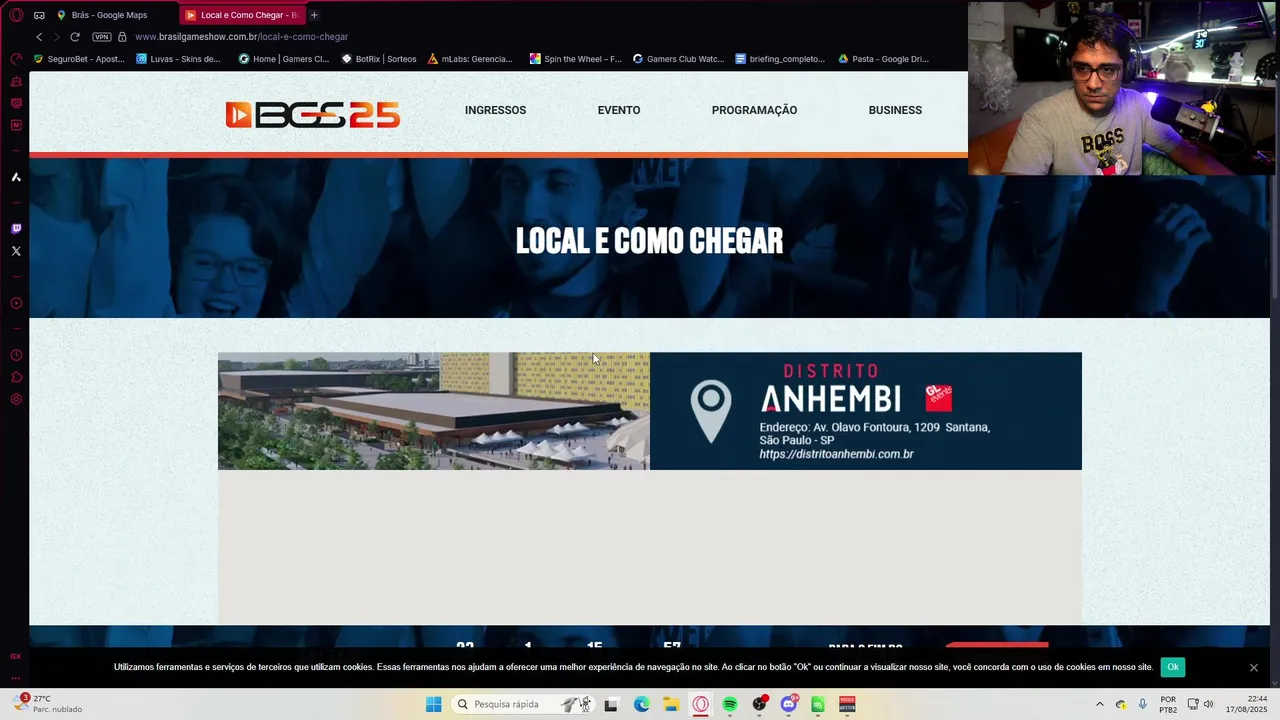Open File Explorer from the taskbar
The width and height of the screenshot is (1280, 720).
click(x=671, y=704)
